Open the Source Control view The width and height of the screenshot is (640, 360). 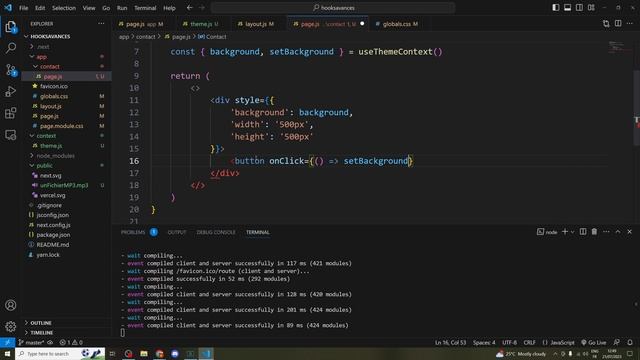[11, 70]
